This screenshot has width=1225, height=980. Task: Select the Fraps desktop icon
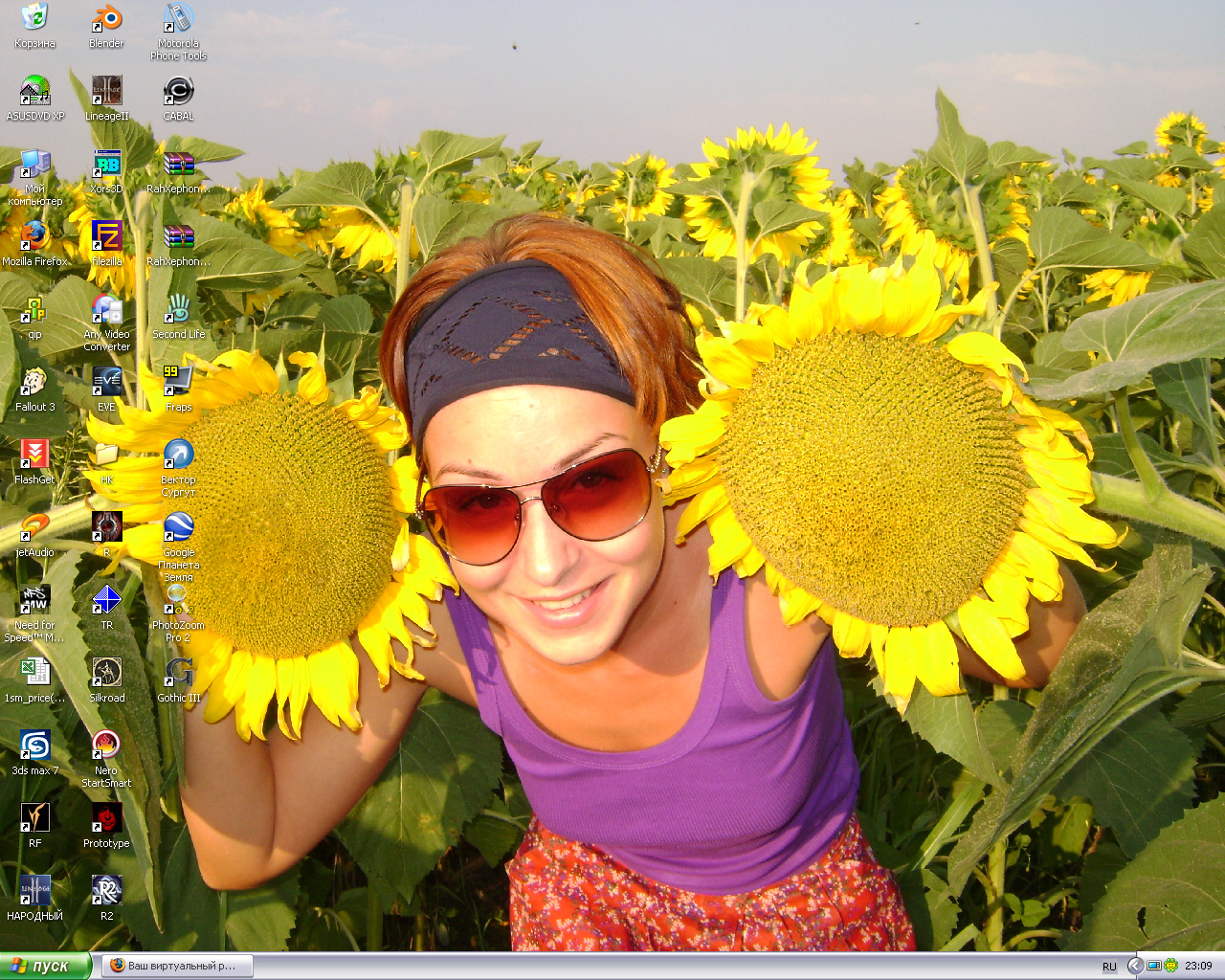178,382
